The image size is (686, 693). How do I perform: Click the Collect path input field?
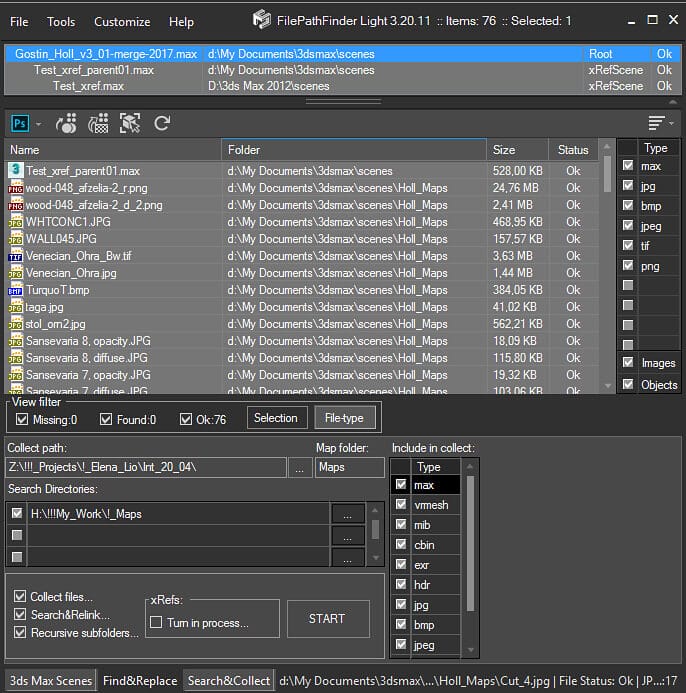[145, 468]
